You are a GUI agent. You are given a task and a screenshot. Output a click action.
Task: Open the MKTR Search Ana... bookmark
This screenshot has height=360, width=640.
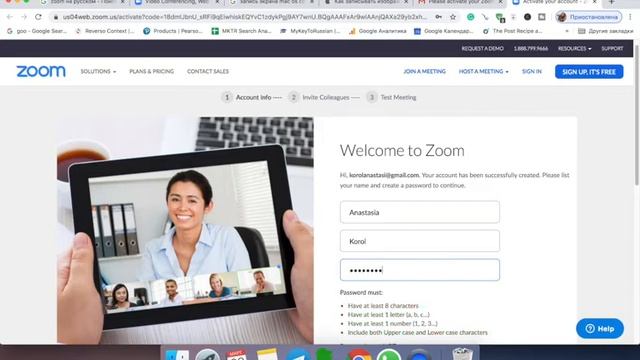click(242, 31)
